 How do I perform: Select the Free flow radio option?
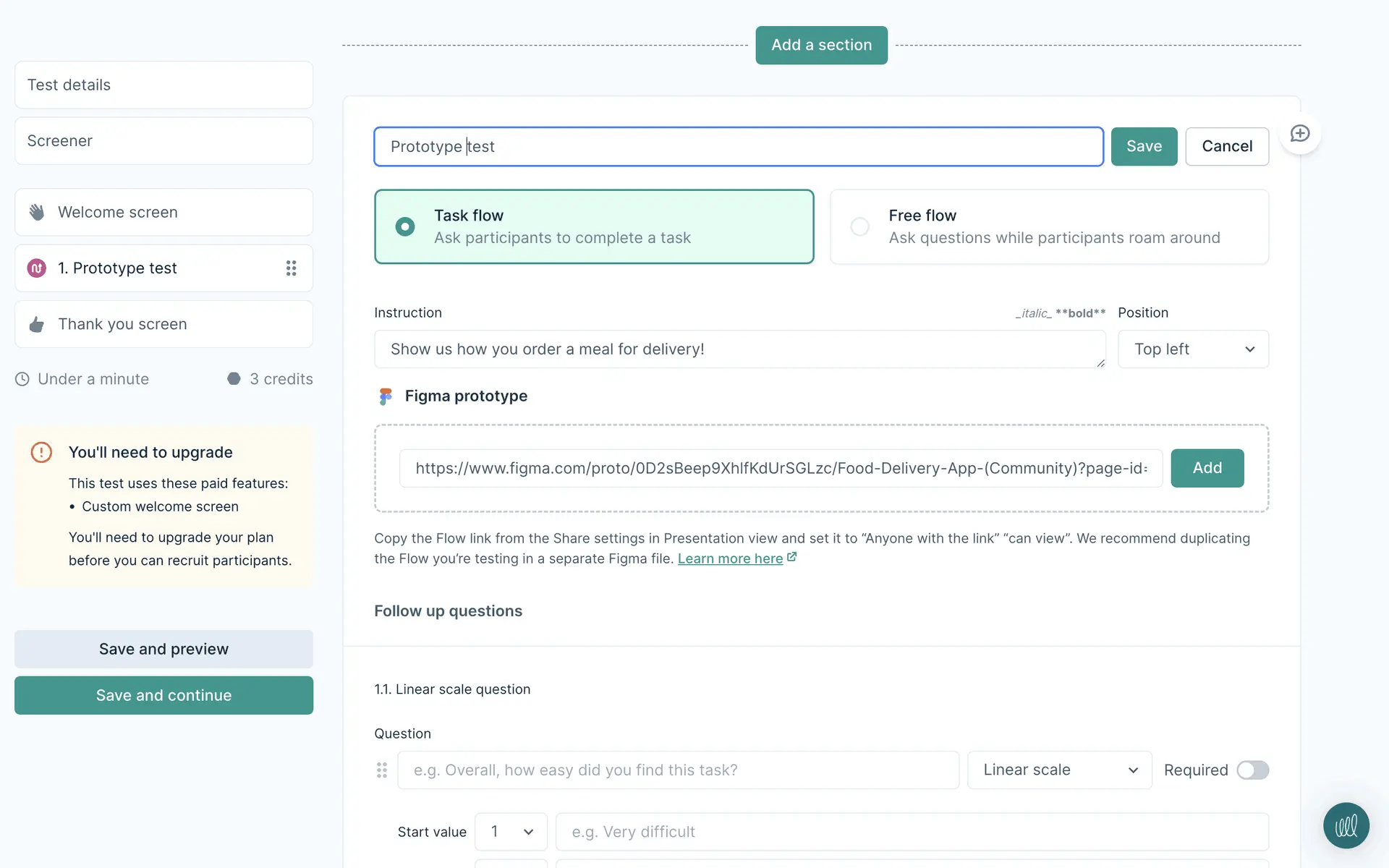click(x=859, y=227)
